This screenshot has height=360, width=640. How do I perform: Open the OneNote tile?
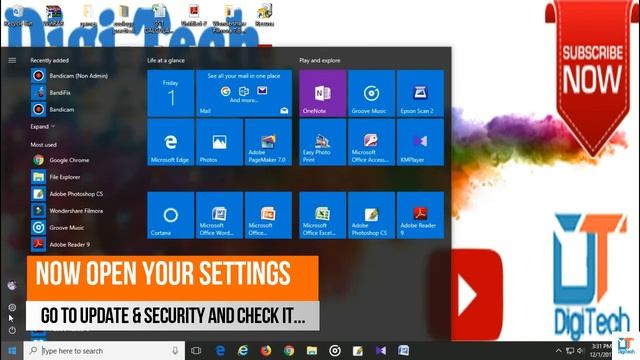coord(322,93)
